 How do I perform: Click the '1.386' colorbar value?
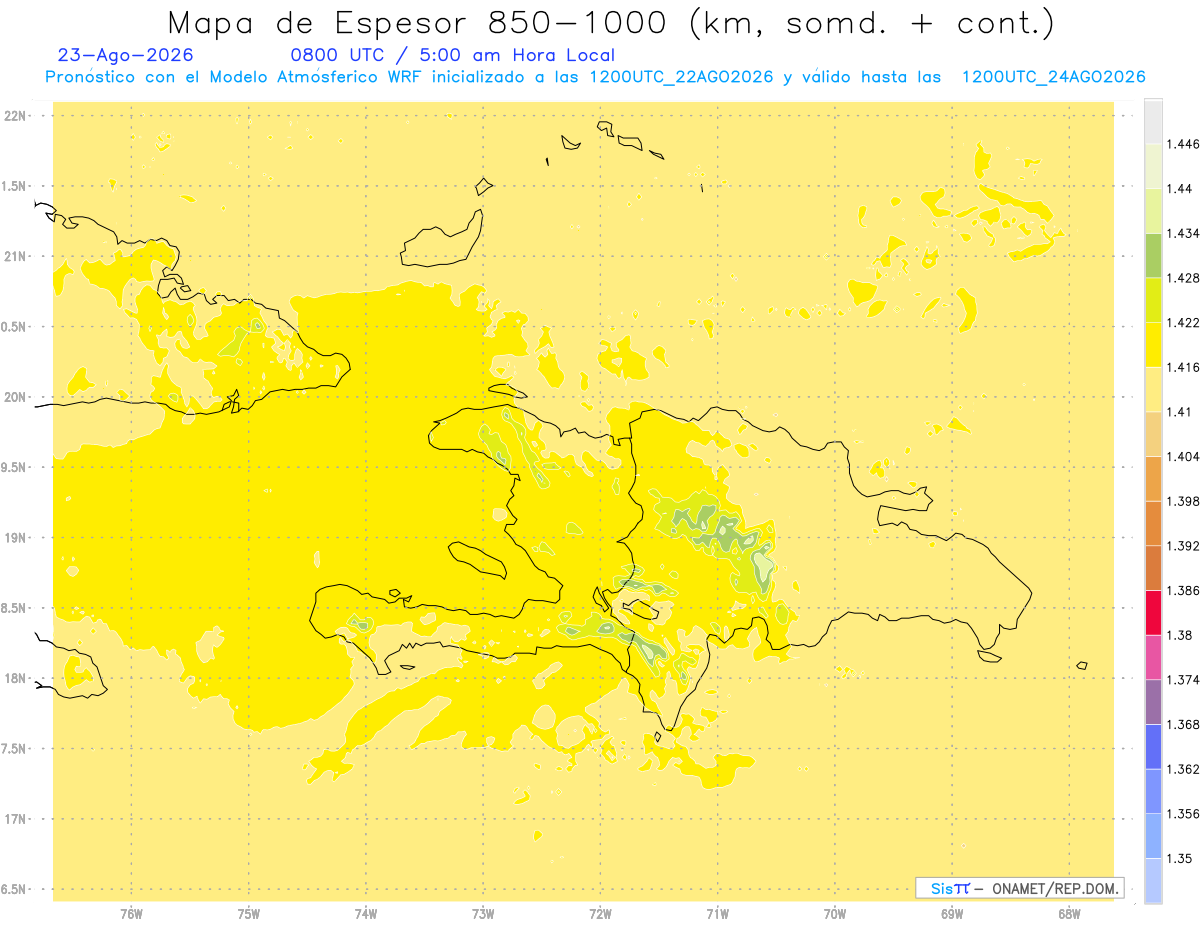pyautogui.click(x=1184, y=590)
